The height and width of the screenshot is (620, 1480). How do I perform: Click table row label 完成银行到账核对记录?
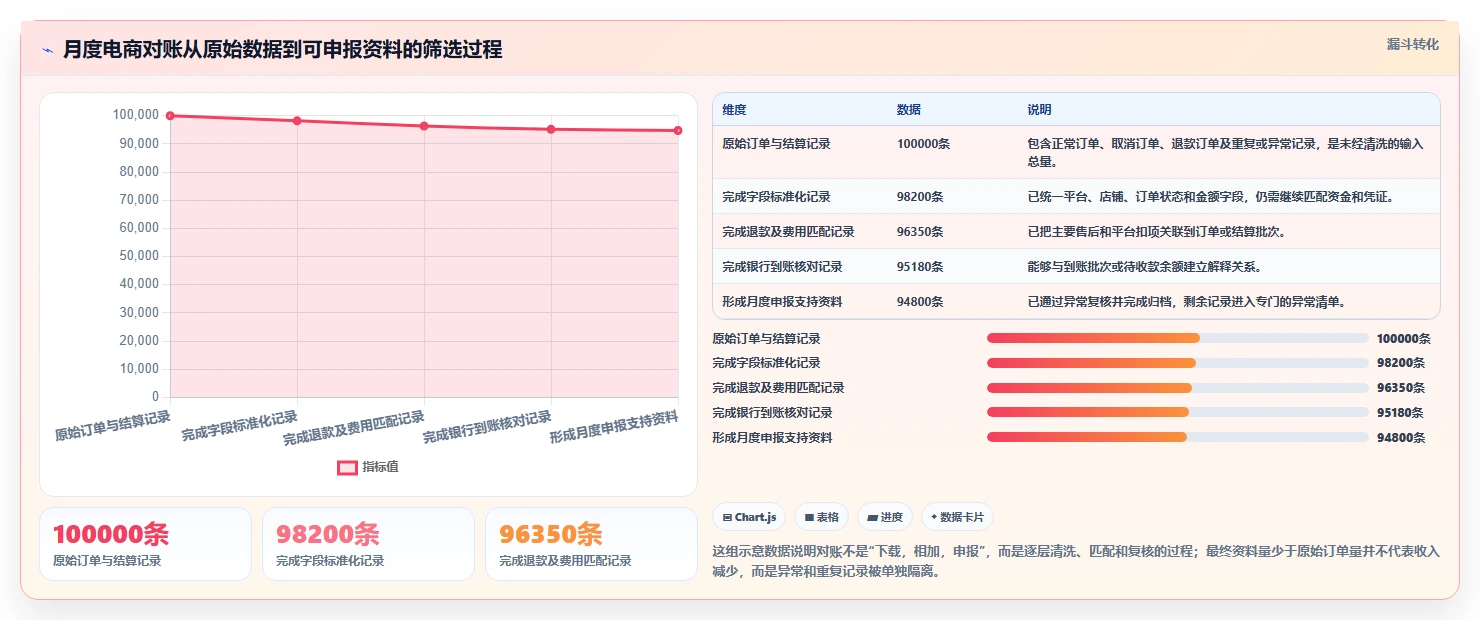click(782, 267)
